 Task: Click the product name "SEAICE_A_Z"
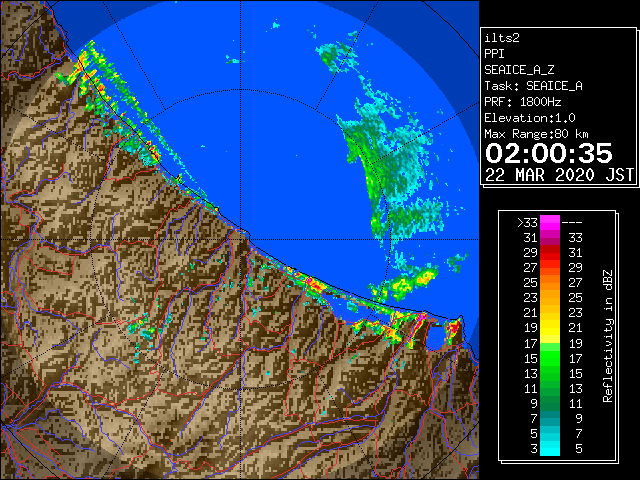pyautogui.click(x=519, y=70)
